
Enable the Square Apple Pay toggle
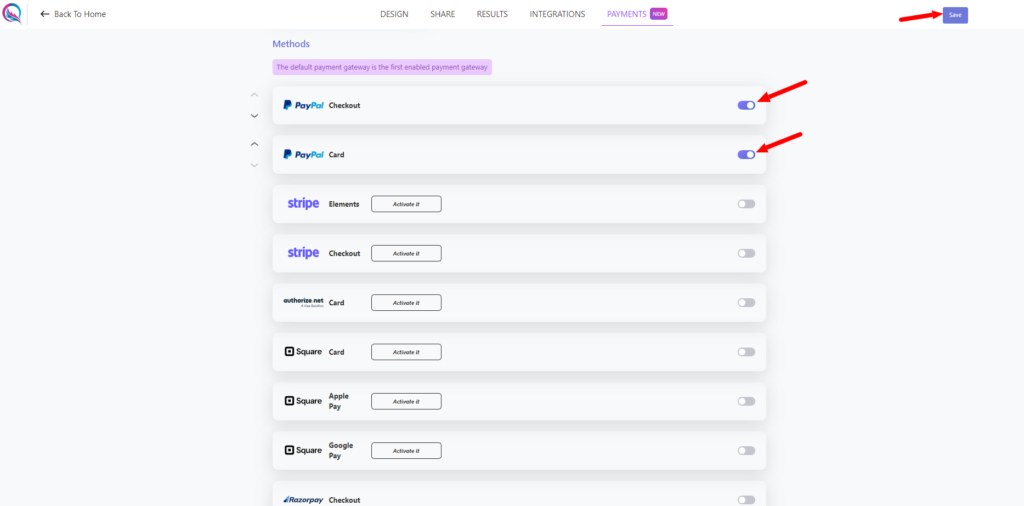[746, 401]
